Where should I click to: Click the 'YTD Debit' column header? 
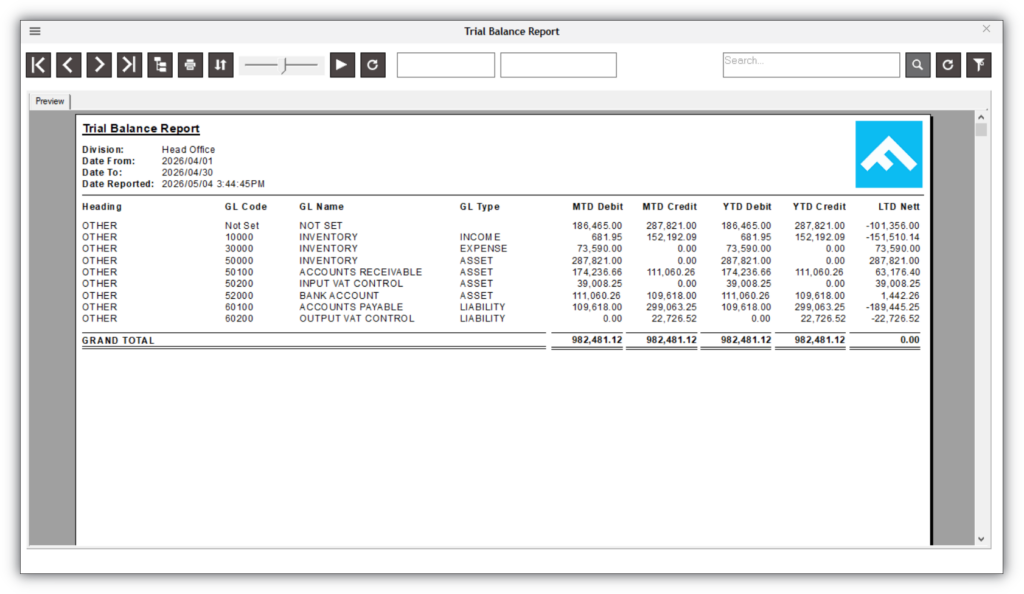tap(747, 206)
